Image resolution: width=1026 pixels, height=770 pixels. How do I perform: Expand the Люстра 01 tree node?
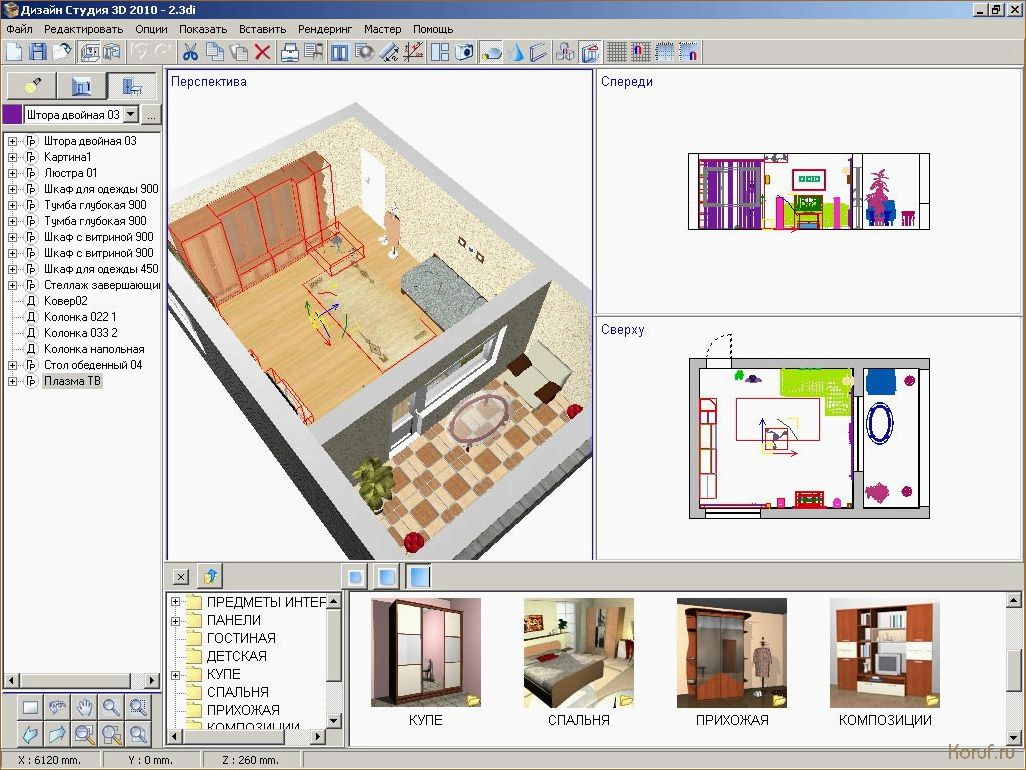tap(12, 173)
